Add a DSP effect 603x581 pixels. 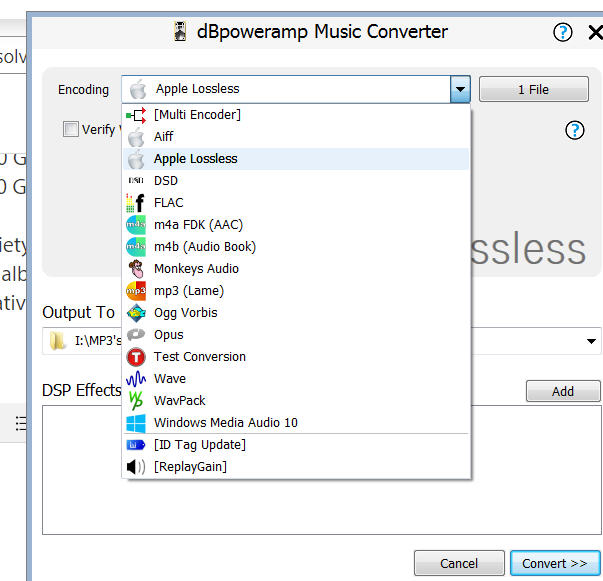pyautogui.click(x=563, y=391)
